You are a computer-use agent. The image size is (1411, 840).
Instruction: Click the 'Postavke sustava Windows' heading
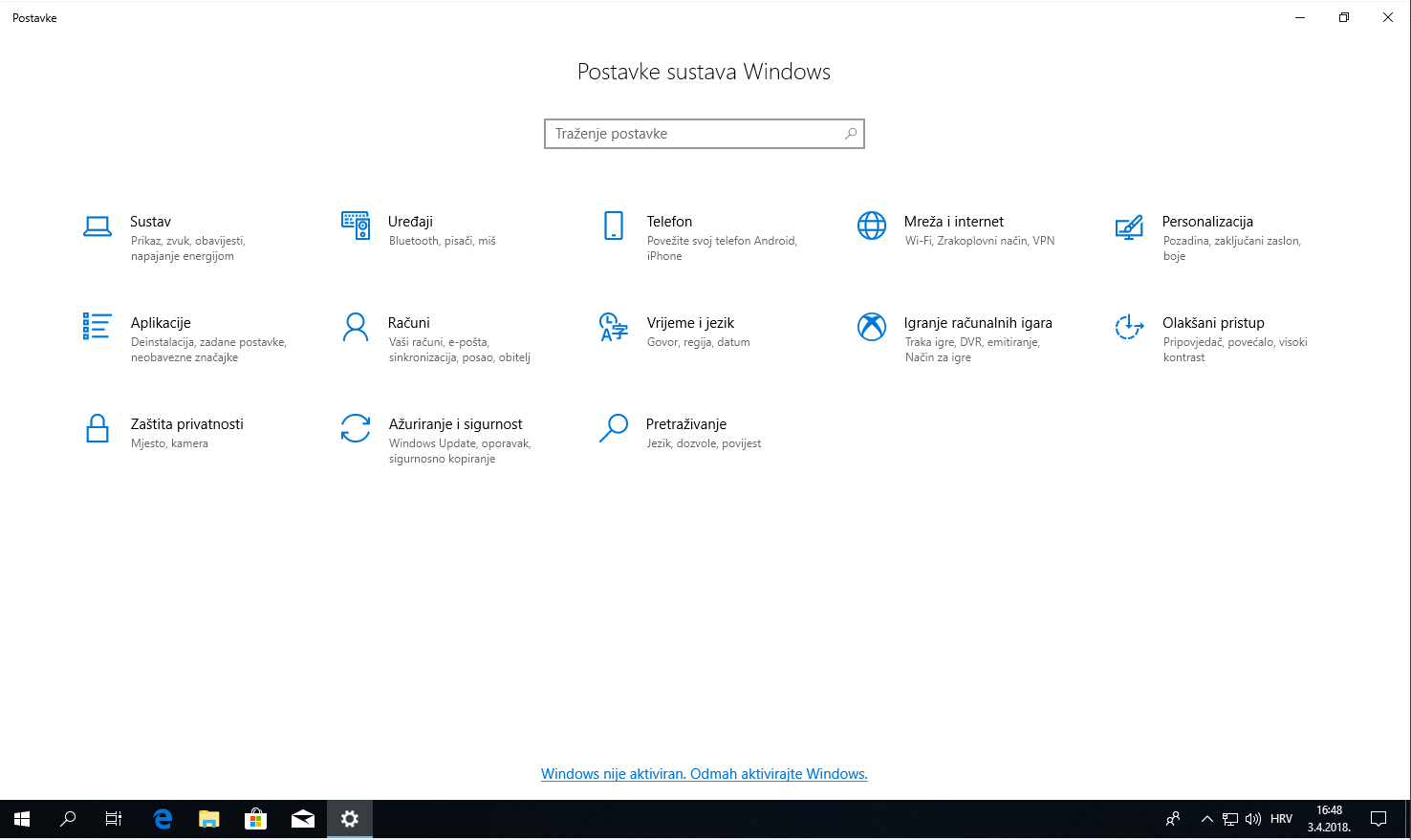coord(704,72)
